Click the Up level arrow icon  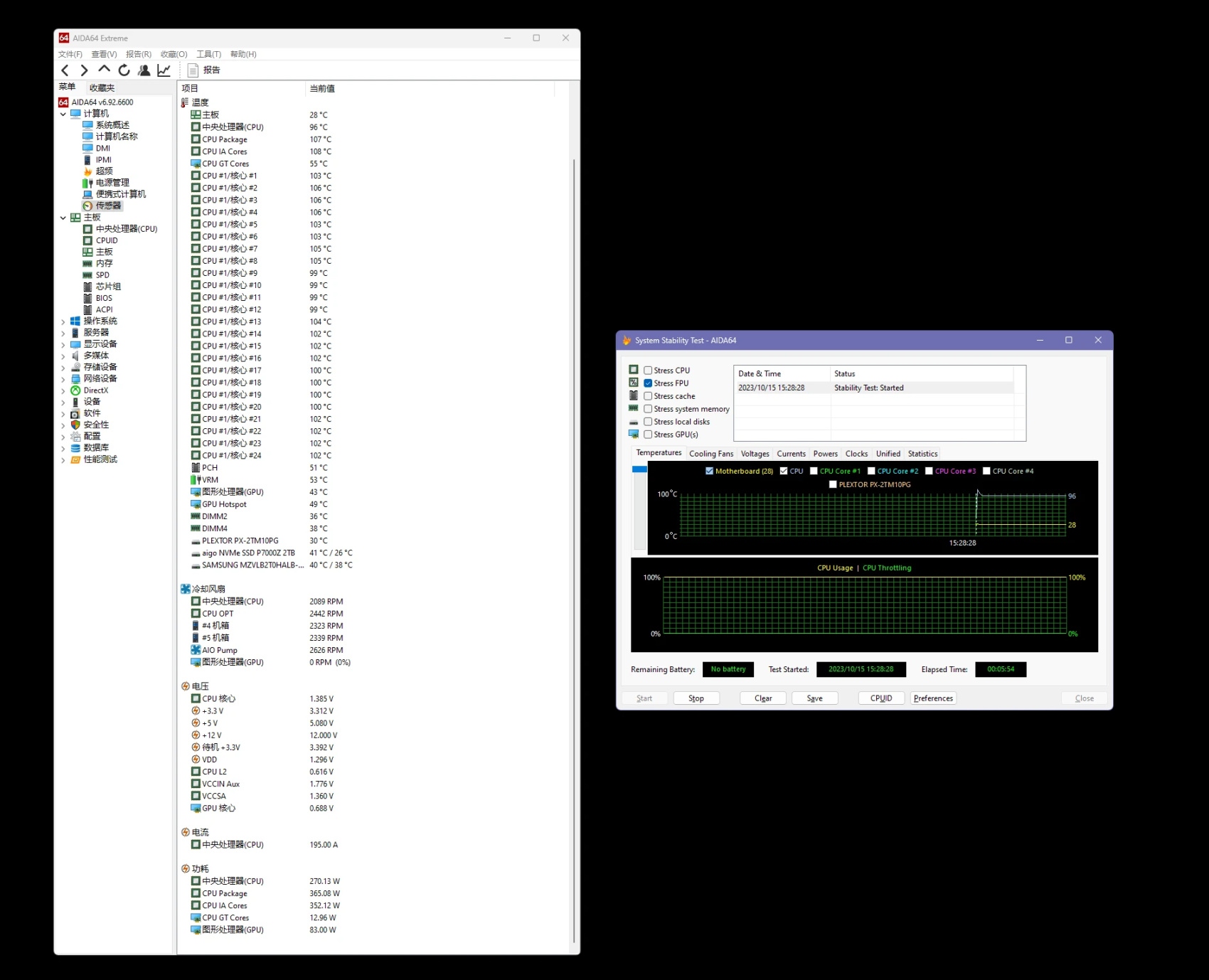tap(105, 69)
